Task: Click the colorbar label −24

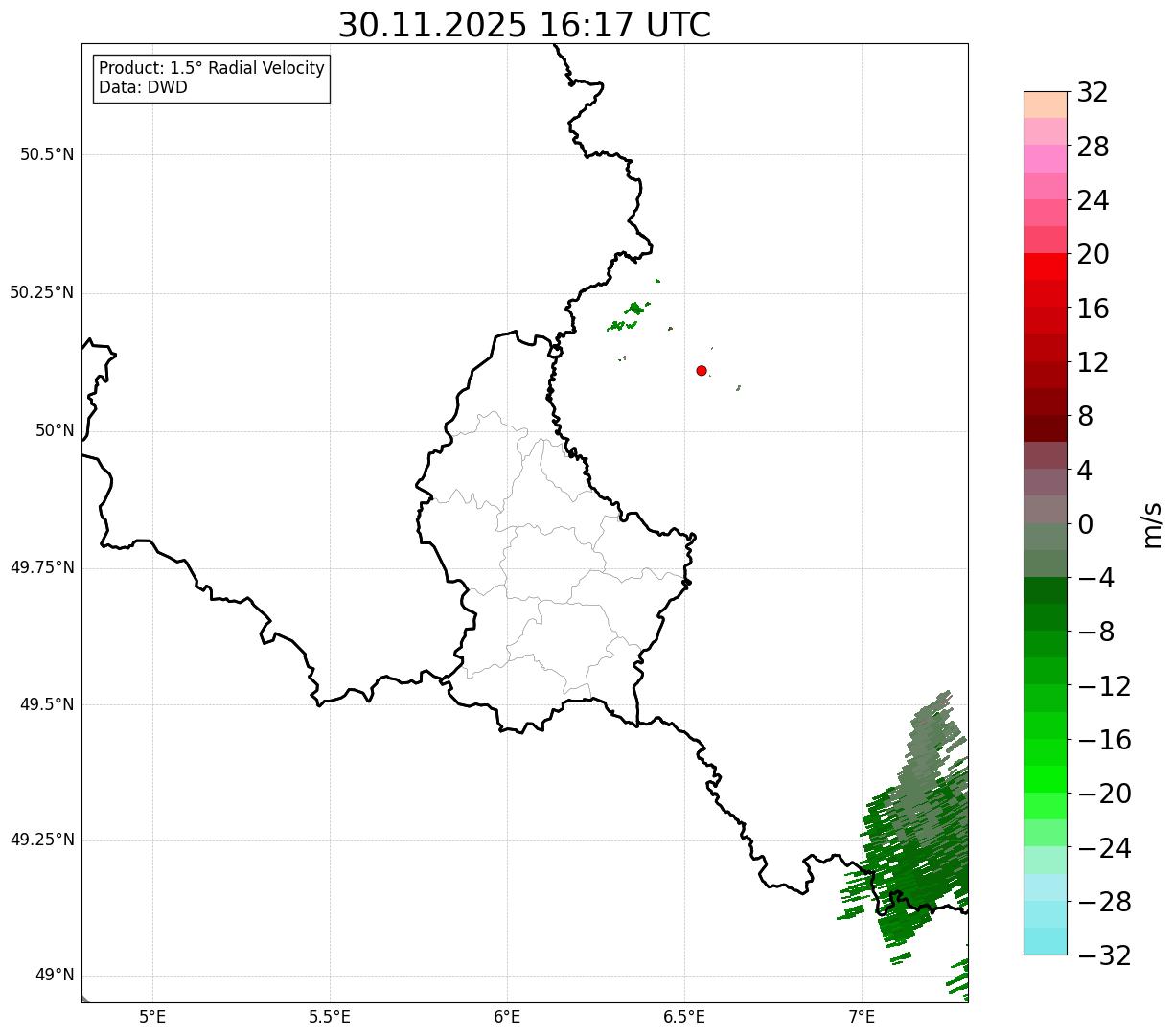Action: 1103,849
